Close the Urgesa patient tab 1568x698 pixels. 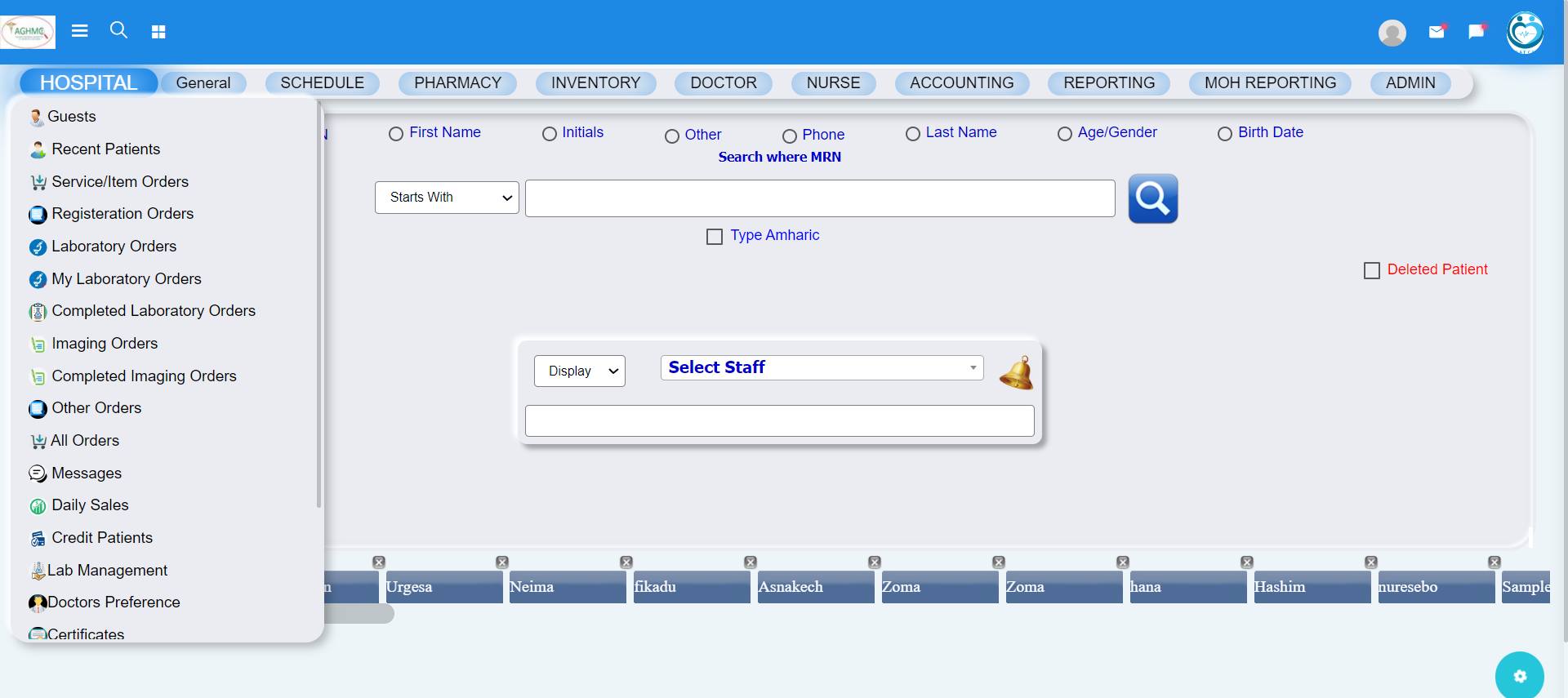pos(502,562)
